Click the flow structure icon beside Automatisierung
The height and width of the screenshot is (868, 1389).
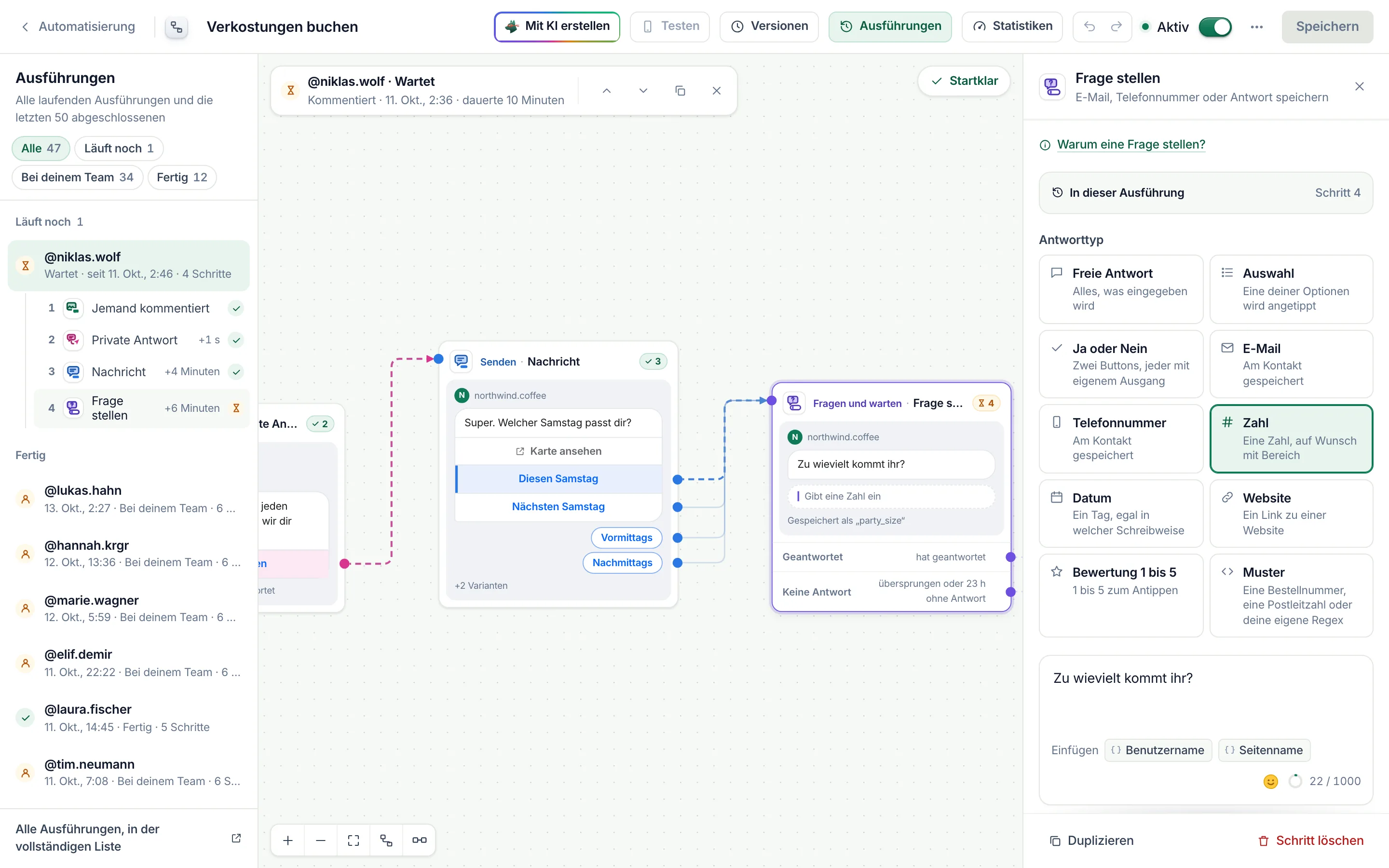click(x=176, y=27)
